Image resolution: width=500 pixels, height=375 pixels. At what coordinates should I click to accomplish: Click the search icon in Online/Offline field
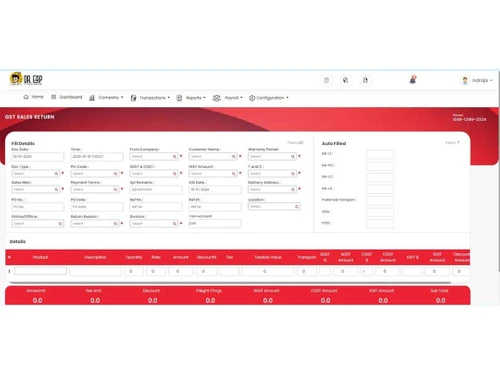pyautogui.click(x=60, y=224)
